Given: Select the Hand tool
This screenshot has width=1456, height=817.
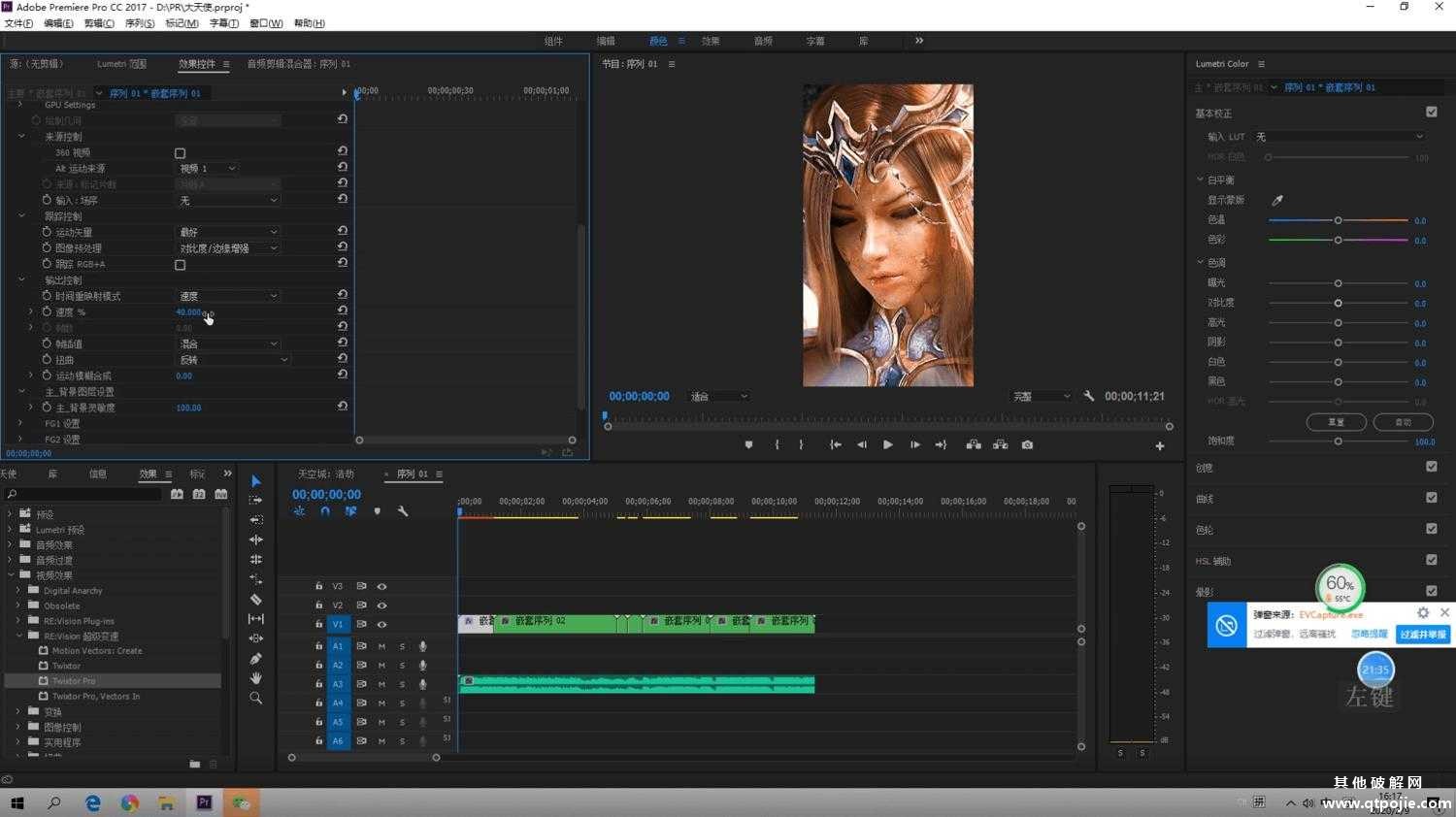Looking at the screenshot, I should click(x=256, y=678).
